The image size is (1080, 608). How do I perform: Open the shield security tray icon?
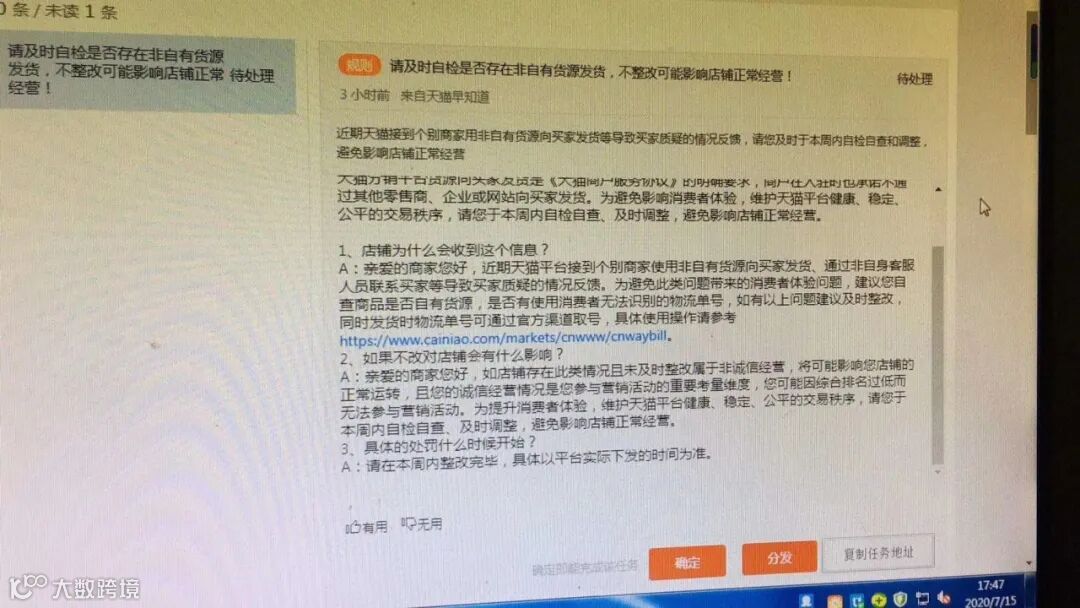point(900,599)
